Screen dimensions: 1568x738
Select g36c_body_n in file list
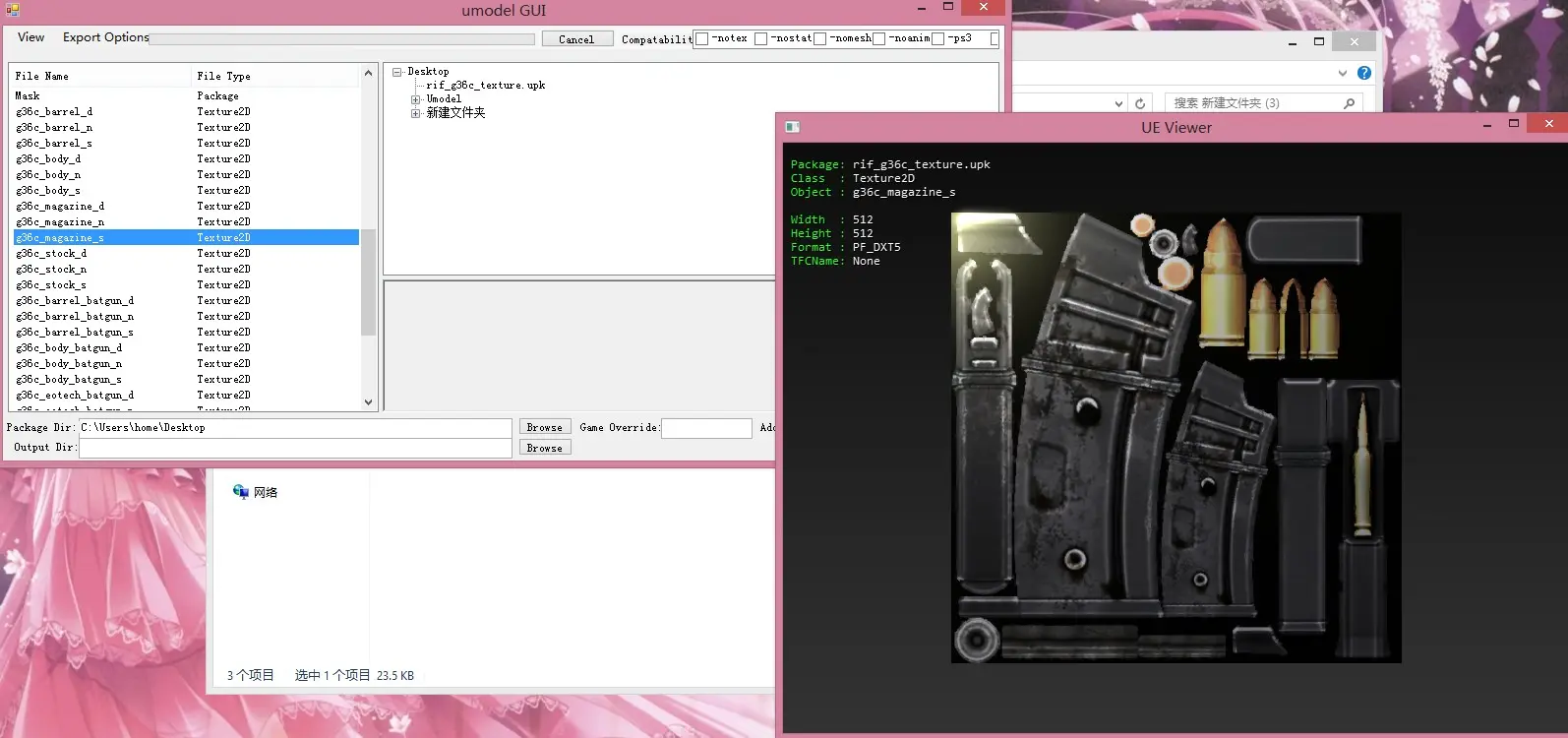pyautogui.click(x=186, y=175)
